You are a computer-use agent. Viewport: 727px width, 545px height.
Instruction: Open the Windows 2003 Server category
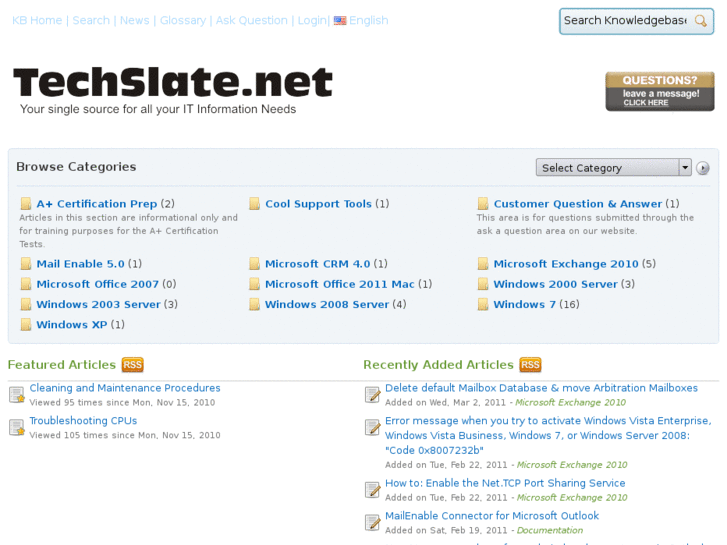[x=98, y=304]
